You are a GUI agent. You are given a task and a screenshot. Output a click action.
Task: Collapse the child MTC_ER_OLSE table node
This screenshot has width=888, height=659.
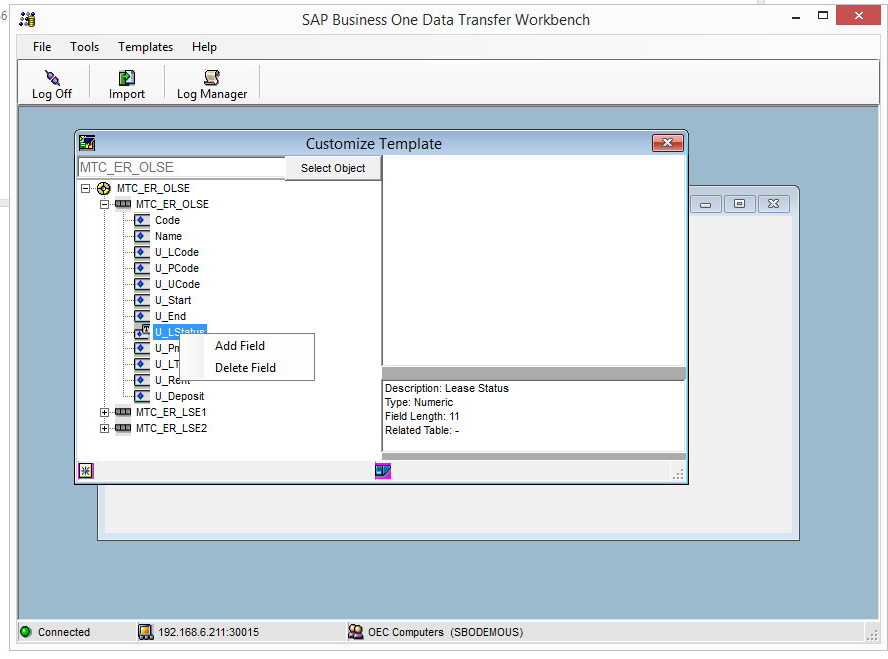click(104, 204)
